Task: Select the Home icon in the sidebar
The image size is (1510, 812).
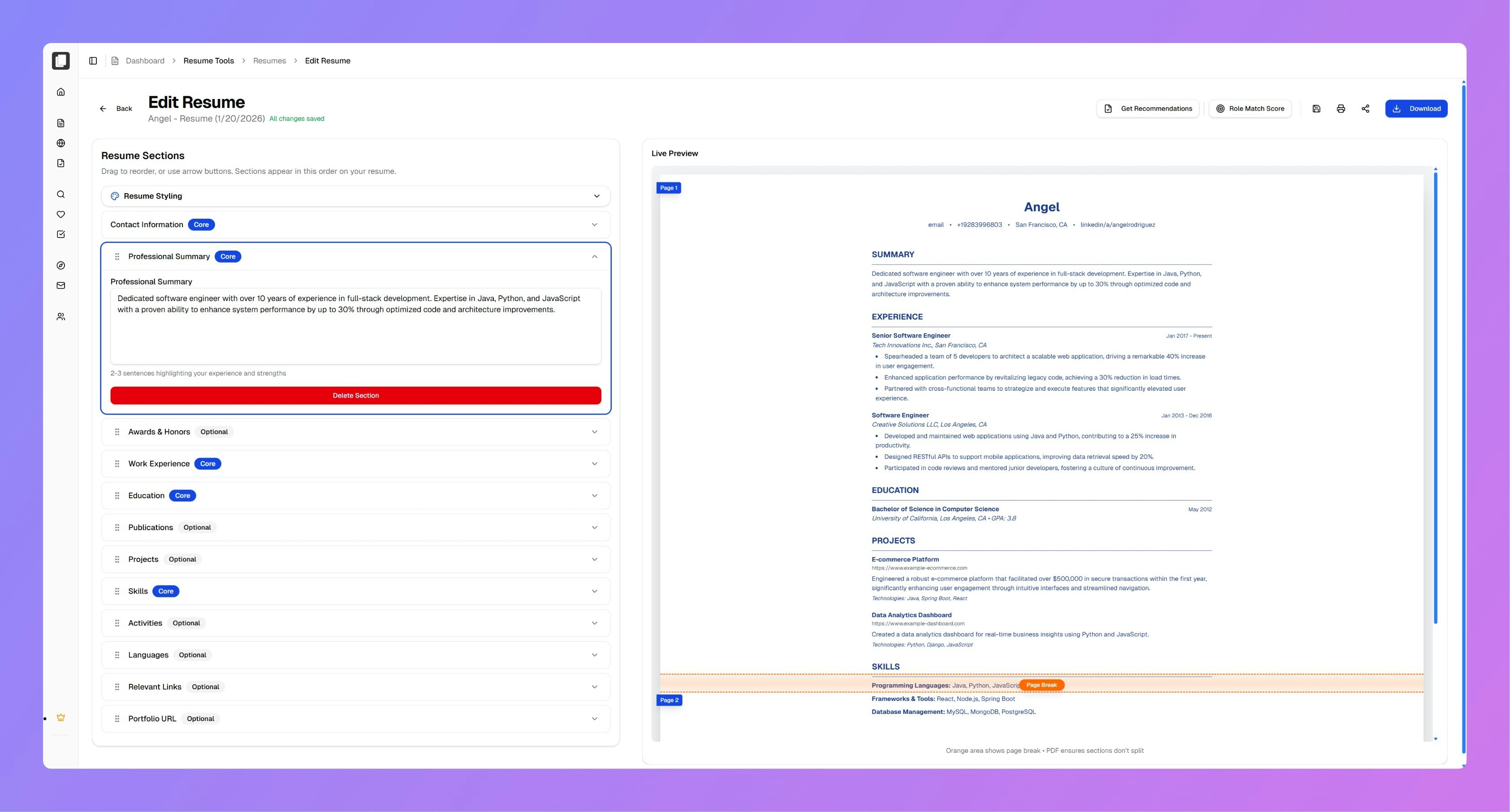Action: [x=61, y=91]
